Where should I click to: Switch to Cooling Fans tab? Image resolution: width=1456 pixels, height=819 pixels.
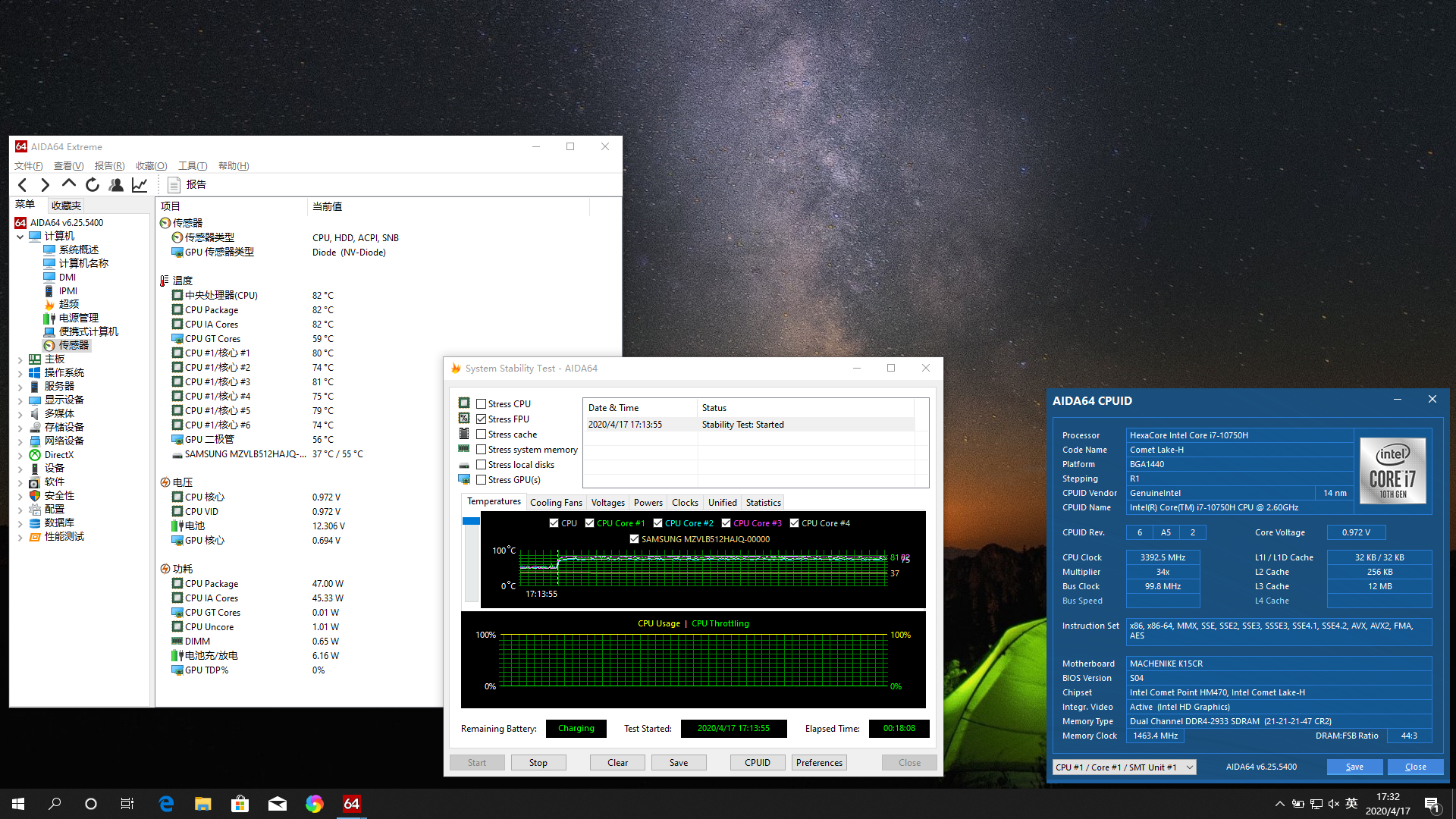(x=556, y=503)
